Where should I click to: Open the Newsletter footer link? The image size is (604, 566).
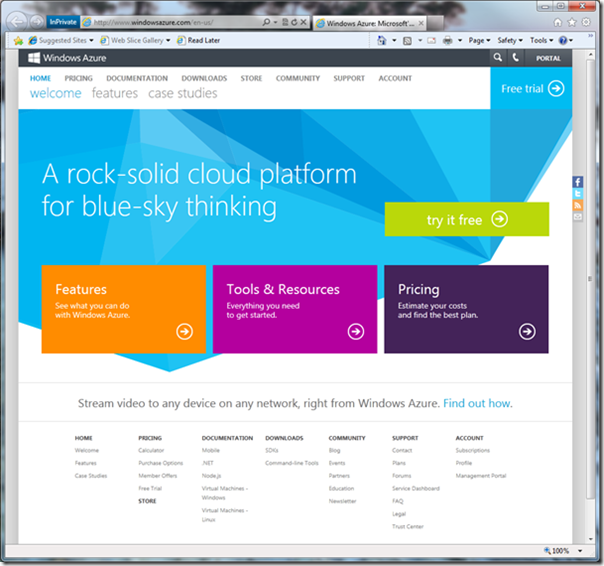click(x=342, y=501)
